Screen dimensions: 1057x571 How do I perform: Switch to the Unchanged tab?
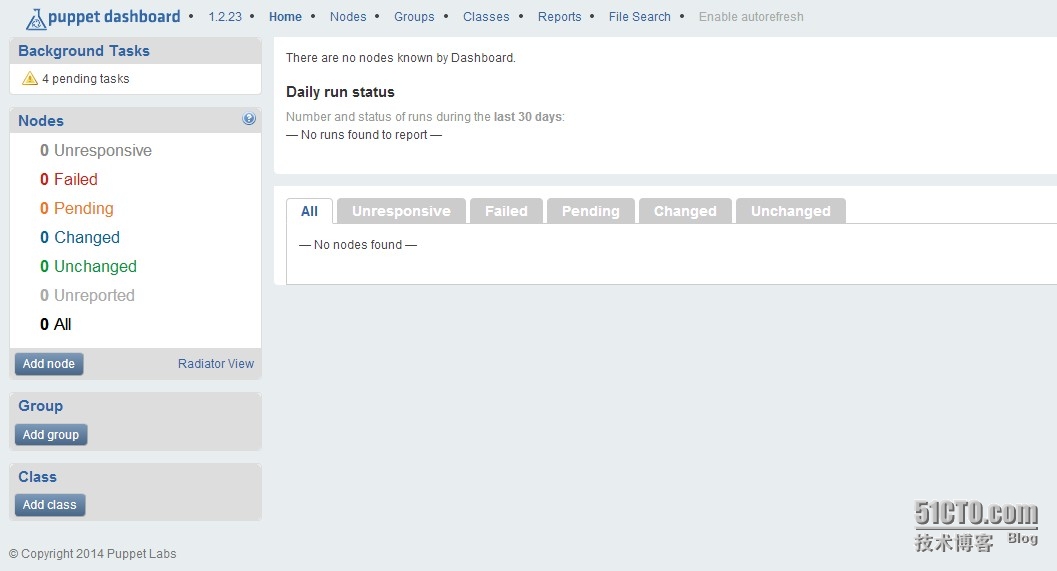point(791,211)
